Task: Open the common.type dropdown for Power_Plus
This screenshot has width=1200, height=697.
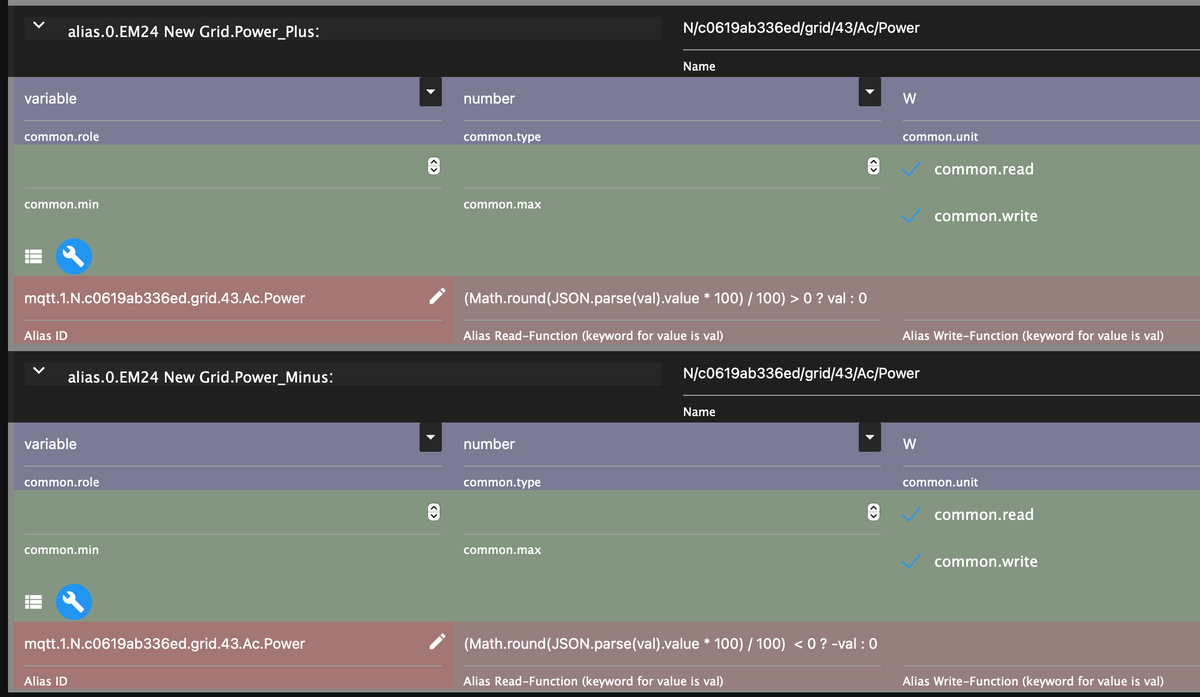Action: pos(869,93)
